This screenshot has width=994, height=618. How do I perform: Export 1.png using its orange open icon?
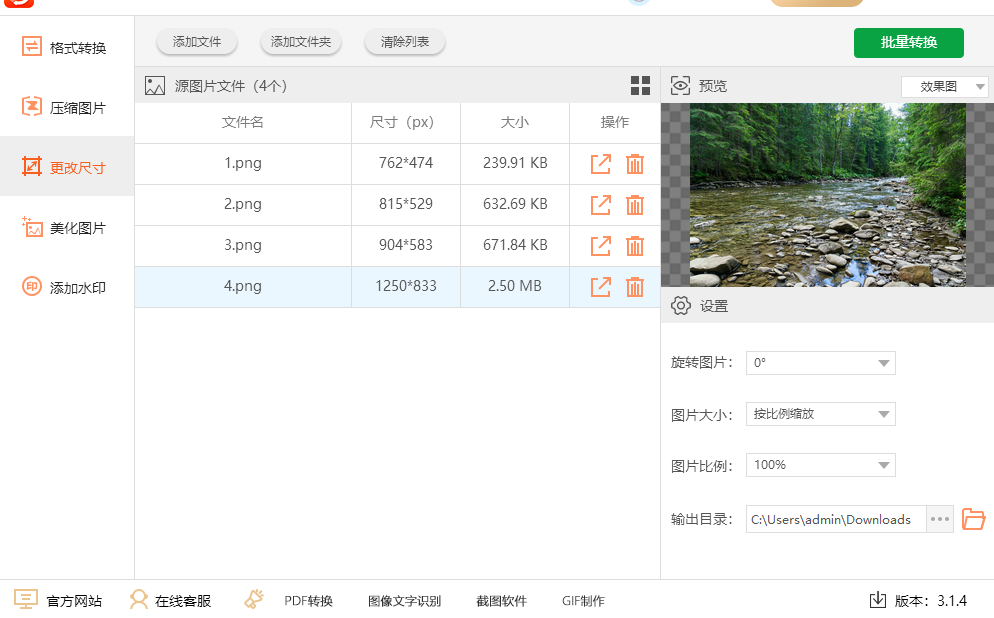tap(600, 164)
